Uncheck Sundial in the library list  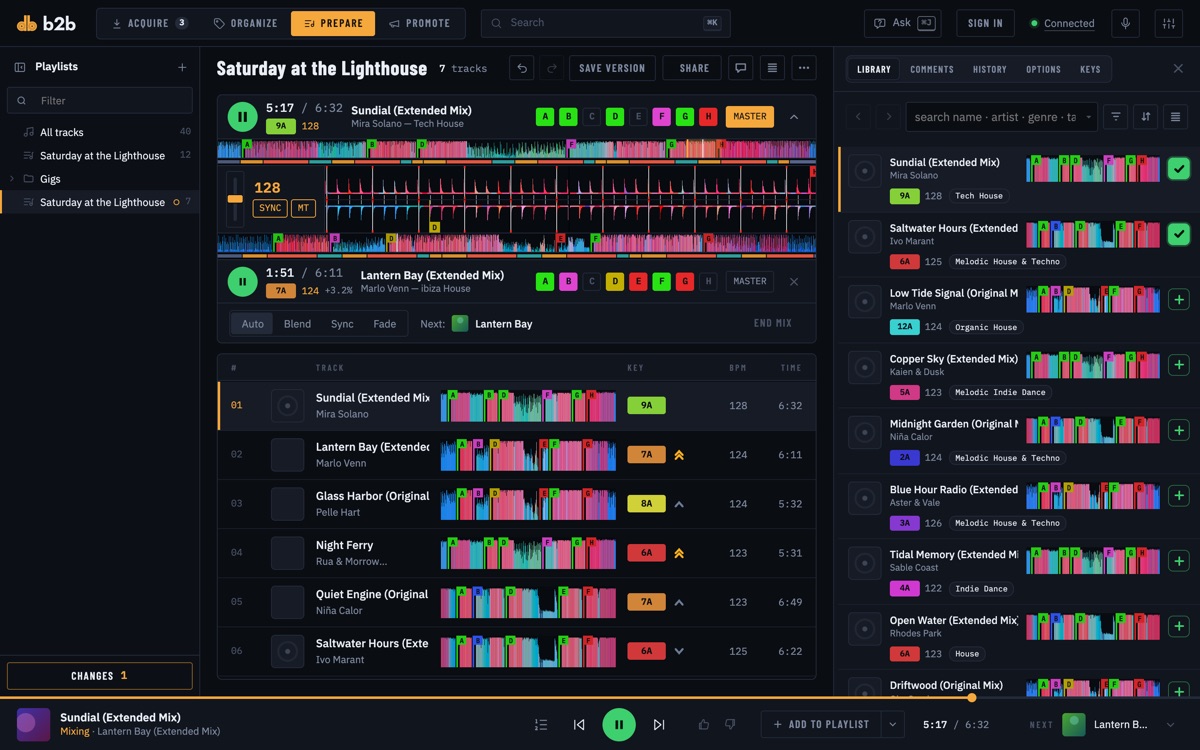pyautogui.click(x=1178, y=168)
